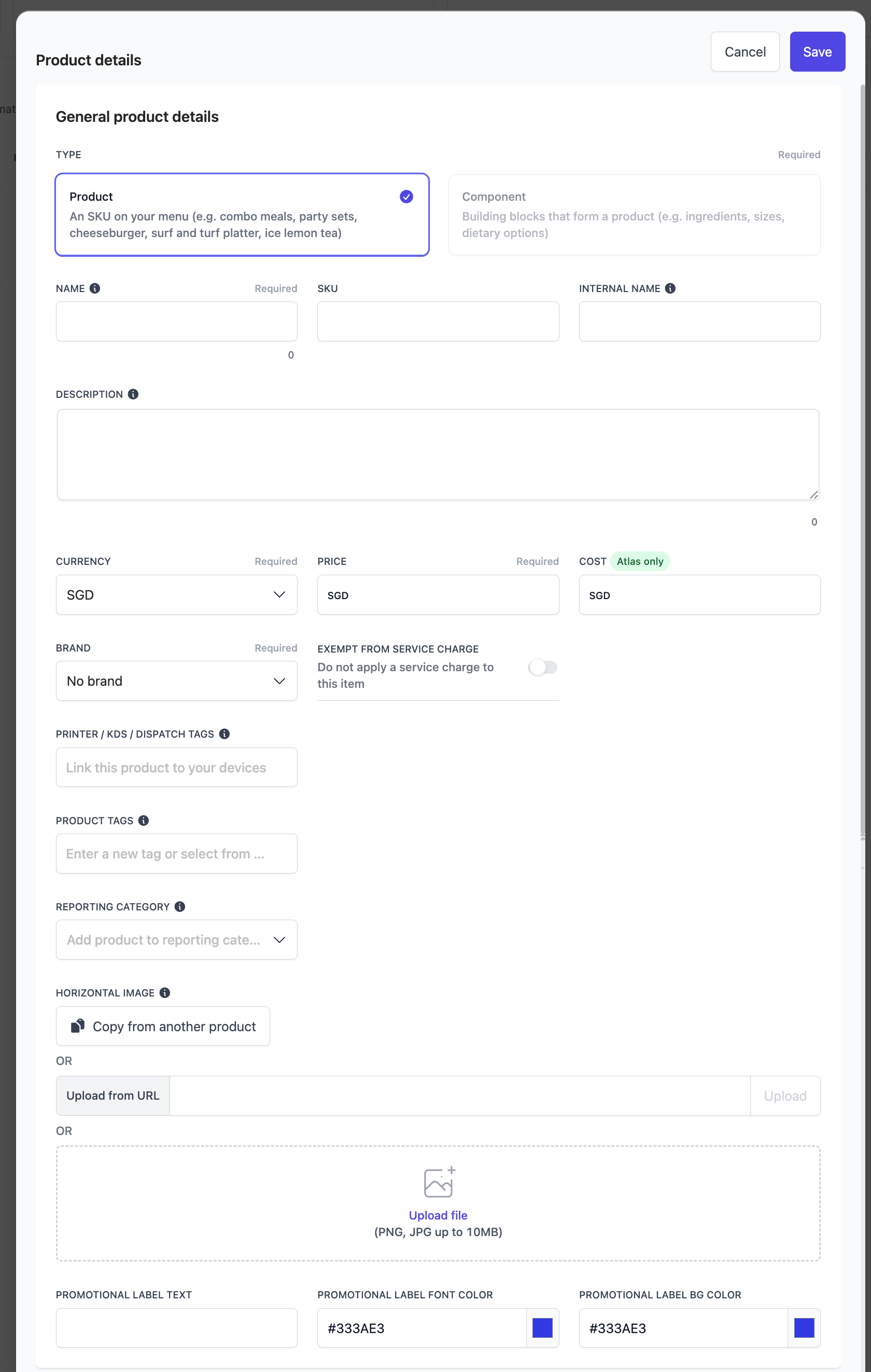Click inside the product NAME field
Viewport: 871px width, 1372px height.
coord(176,321)
